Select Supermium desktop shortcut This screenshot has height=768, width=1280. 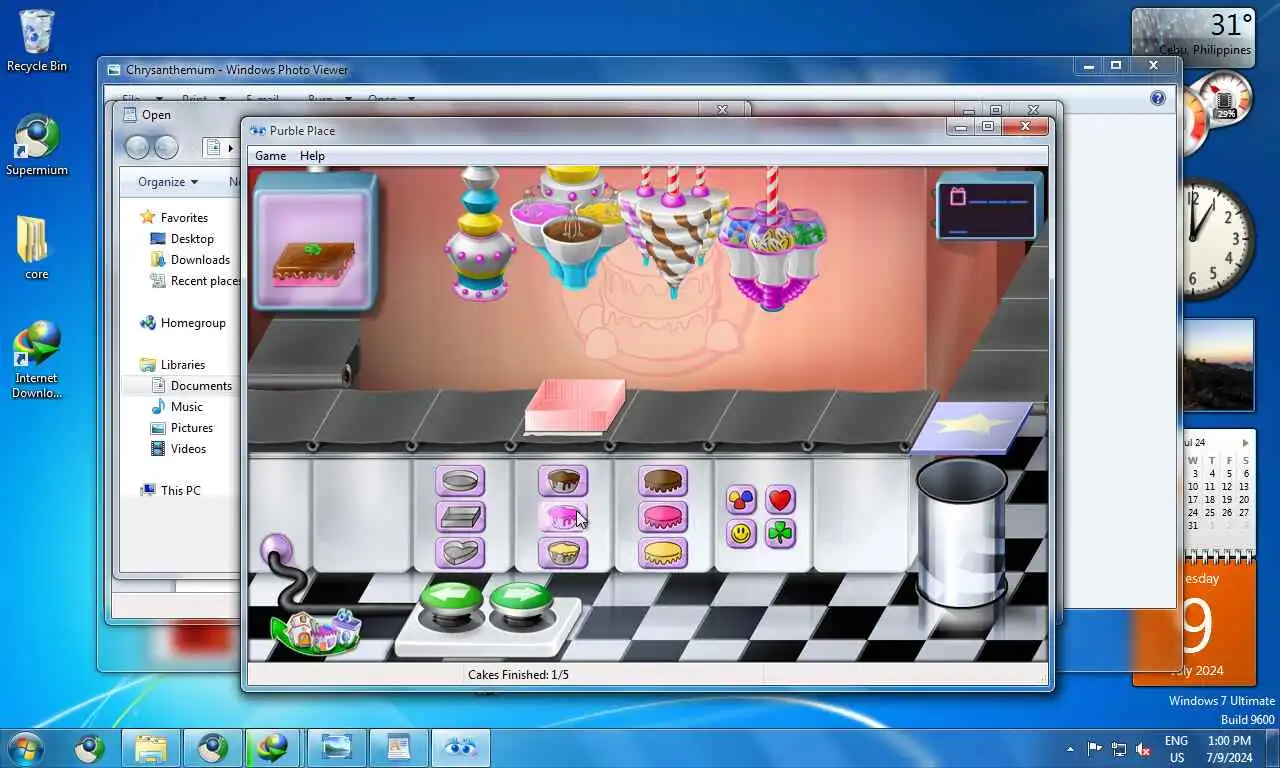(x=37, y=146)
